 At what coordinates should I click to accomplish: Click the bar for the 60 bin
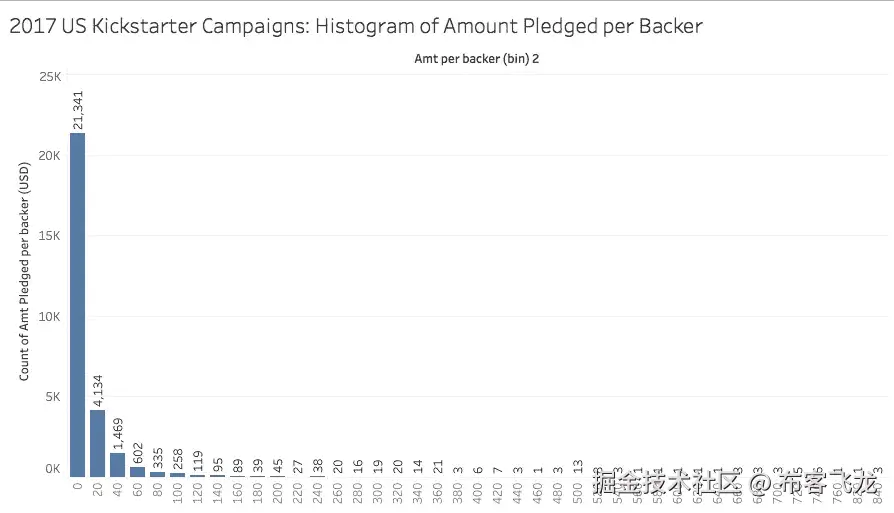[137, 472]
